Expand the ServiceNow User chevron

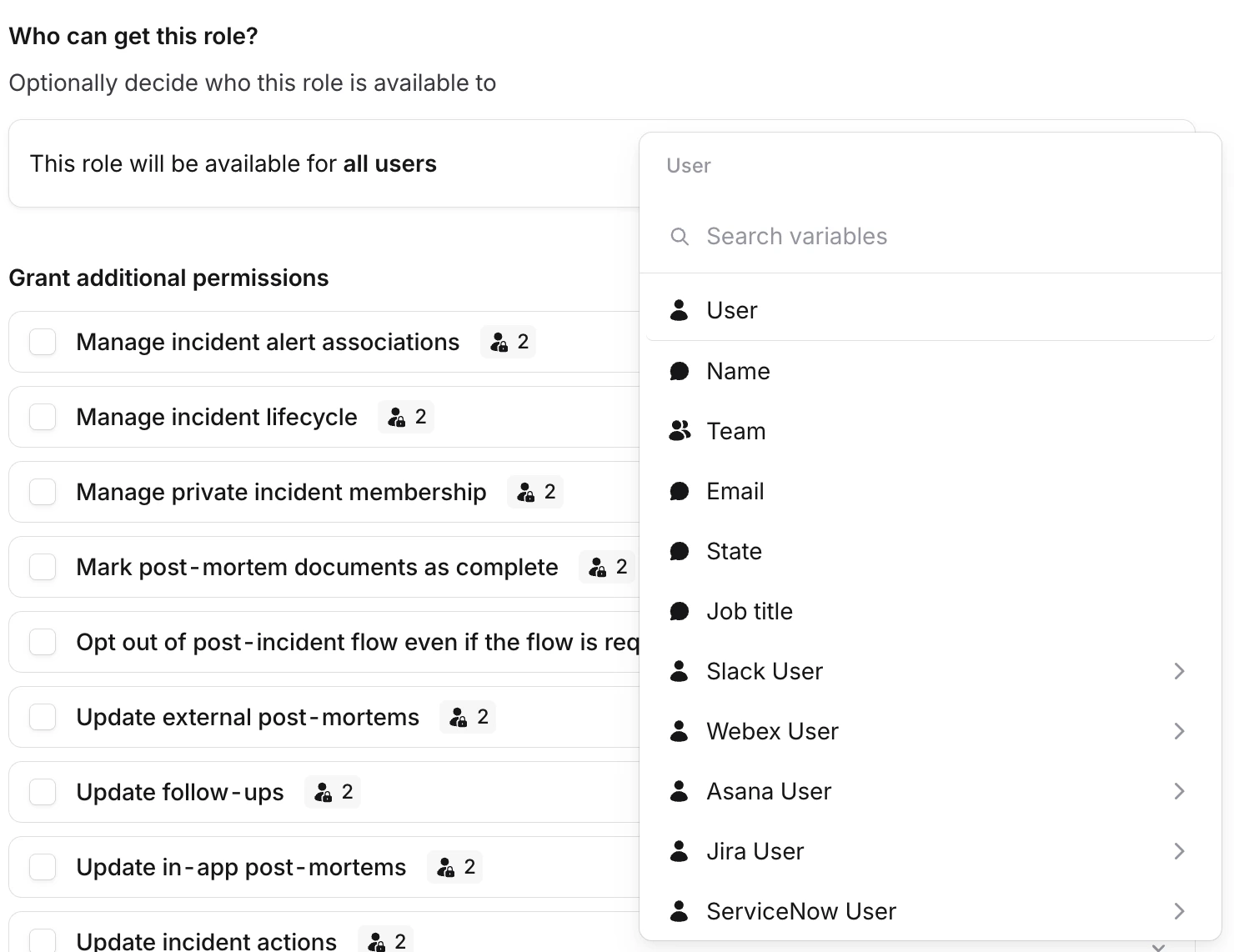click(1179, 911)
